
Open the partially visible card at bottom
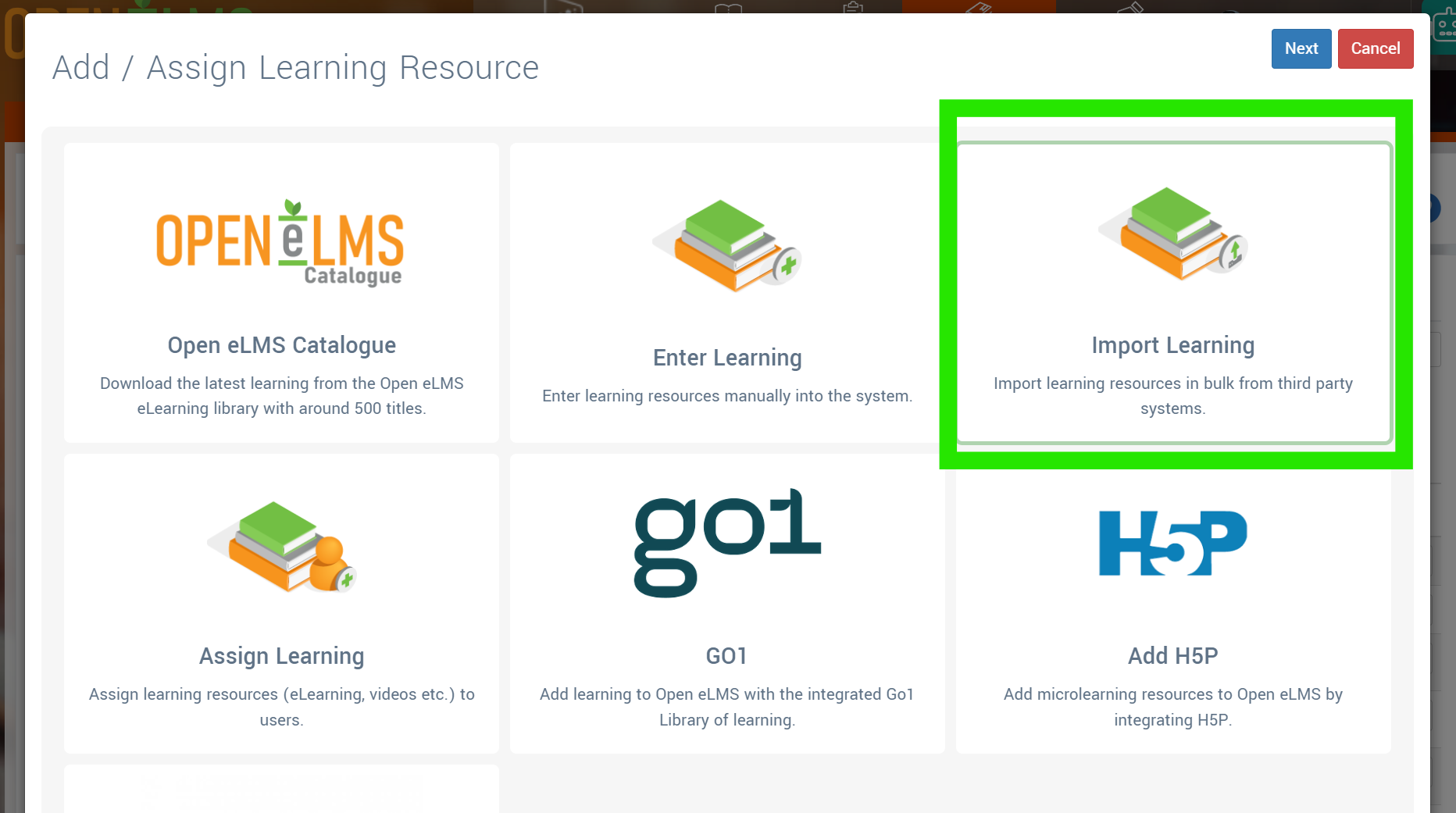pos(282,789)
